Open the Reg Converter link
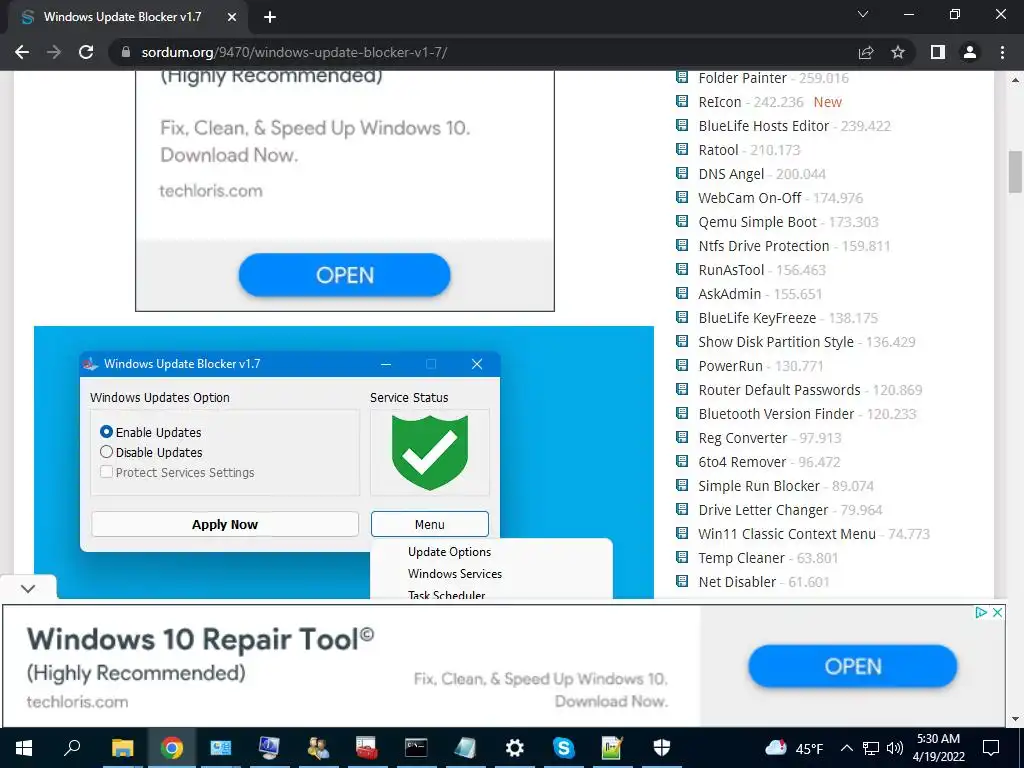The image size is (1024, 768). (x=743, y=438)
